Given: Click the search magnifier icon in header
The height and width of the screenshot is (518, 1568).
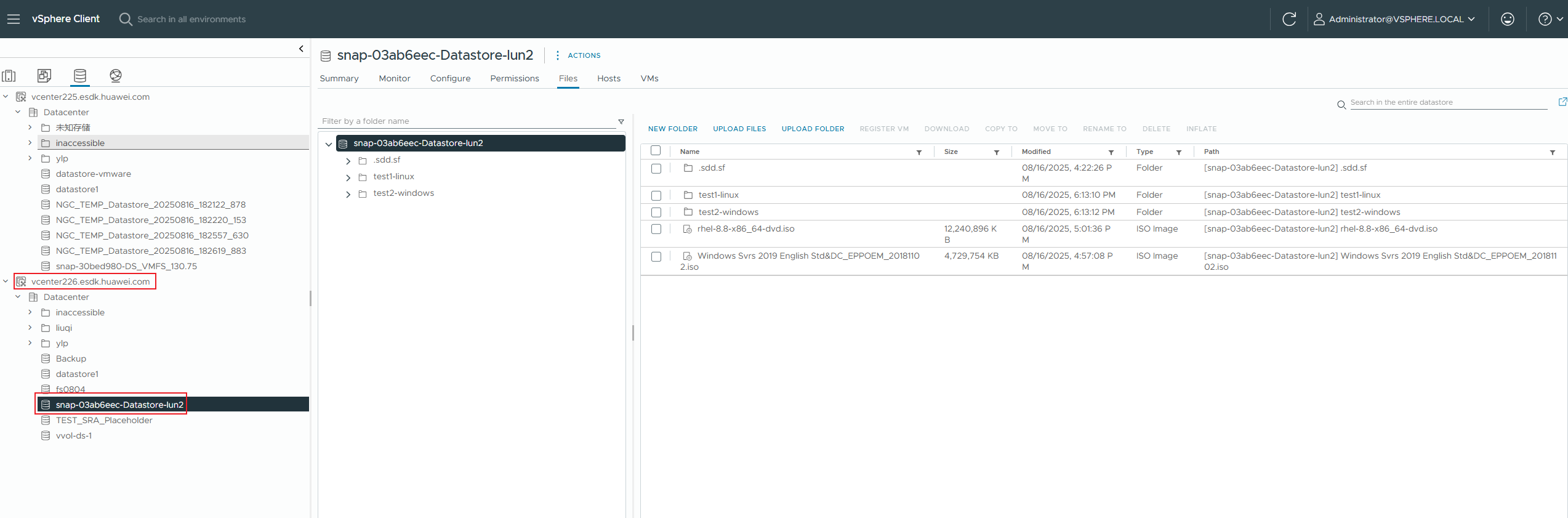Looking at the screenshot, I should pos(126,19).
